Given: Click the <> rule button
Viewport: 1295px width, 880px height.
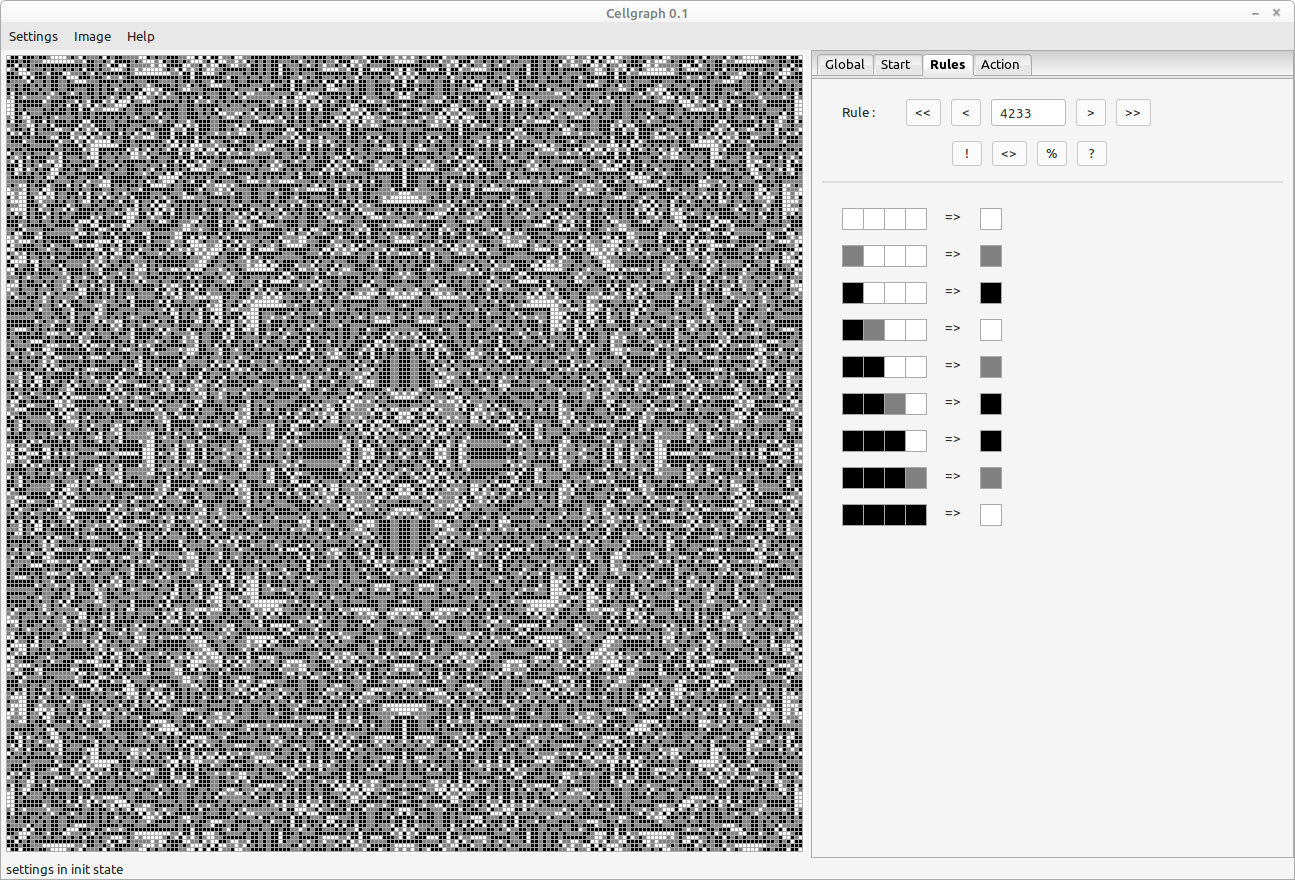Looking at the screenshot, I should (1009, 154).
